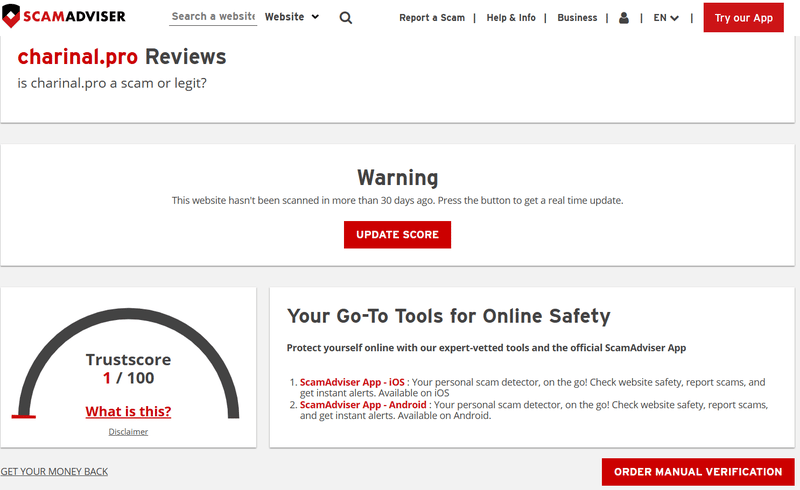Viewport: 800px width, 490px height.
Task: Open the Disclaimer link
Action: [128, 432]
